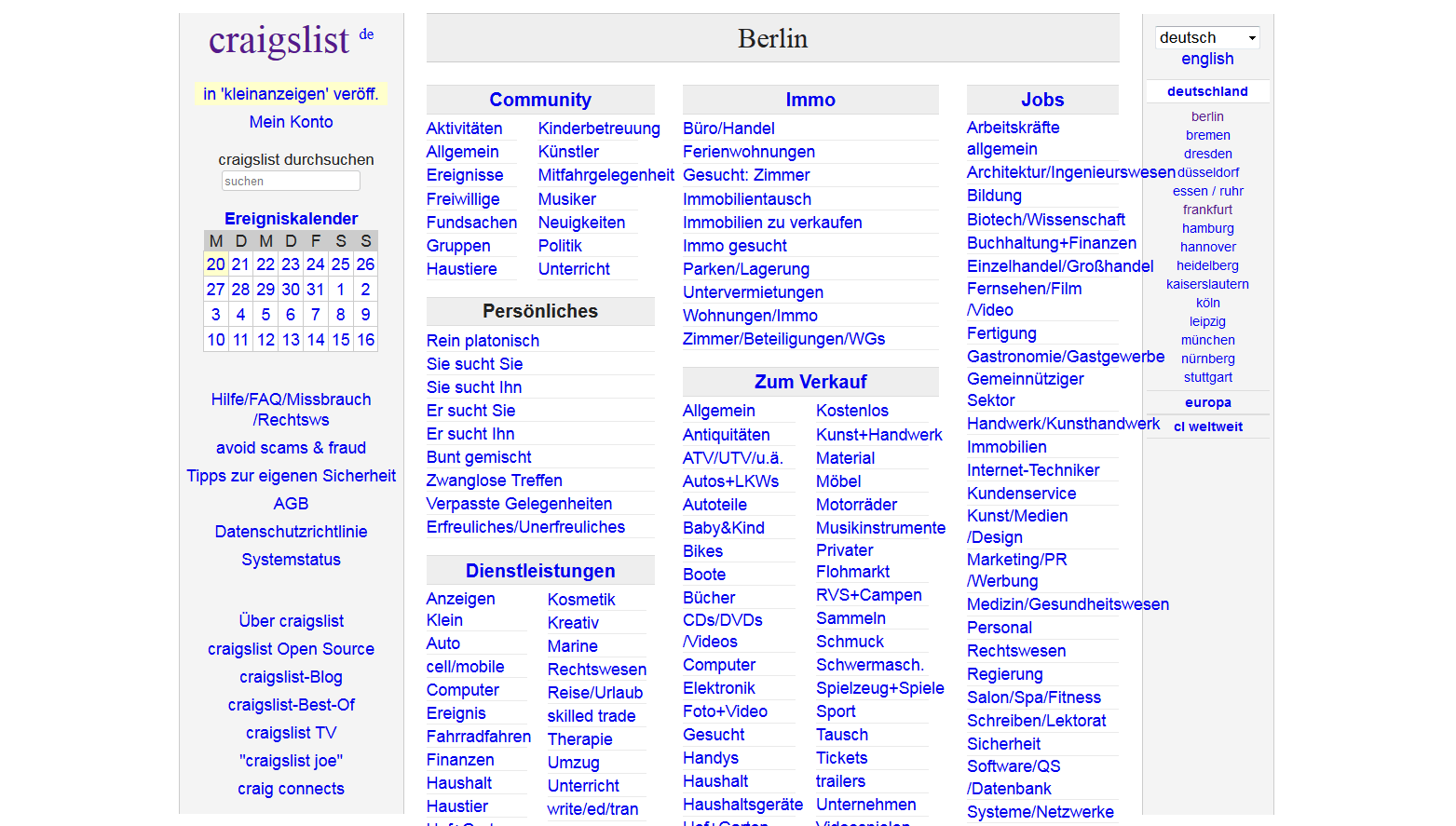1456x826 pixels.
Task: Open the Antiquitäten for-sale category
Action: coord(726,435)
